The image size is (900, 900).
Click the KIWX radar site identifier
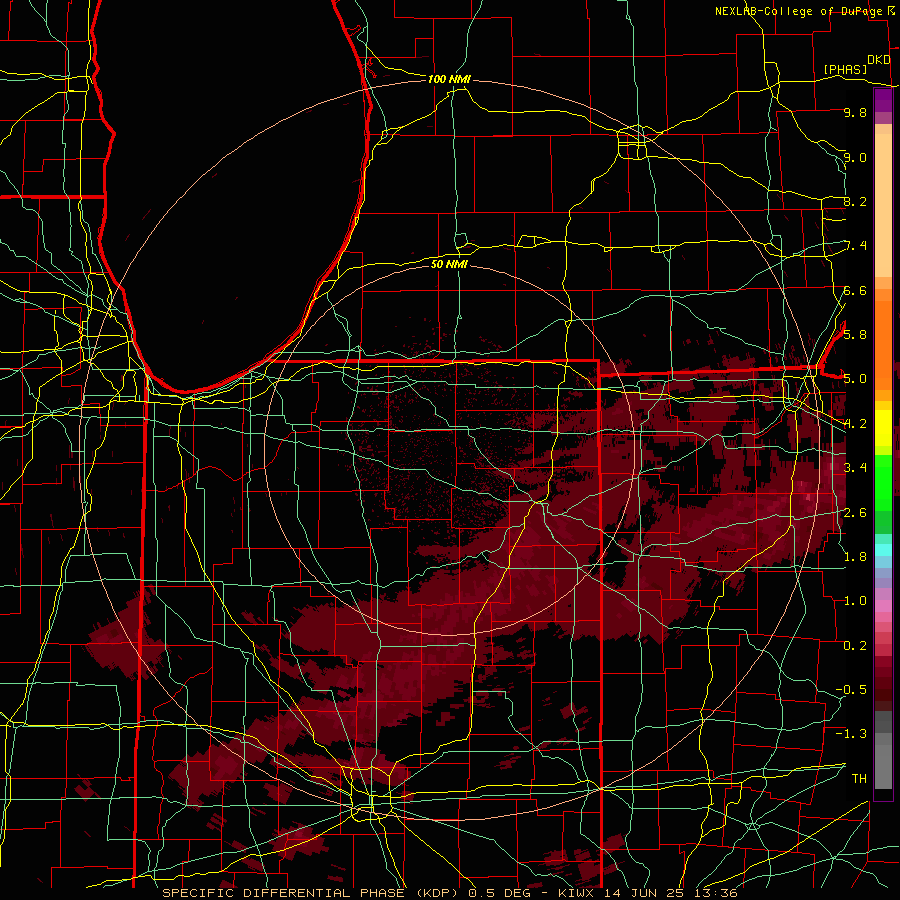tap(577, 893)
